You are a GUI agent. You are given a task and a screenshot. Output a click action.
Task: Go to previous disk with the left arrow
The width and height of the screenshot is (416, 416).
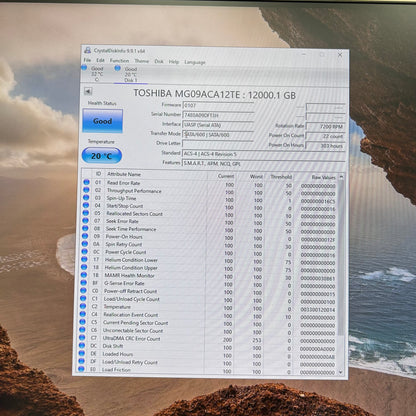coord(88,91)
